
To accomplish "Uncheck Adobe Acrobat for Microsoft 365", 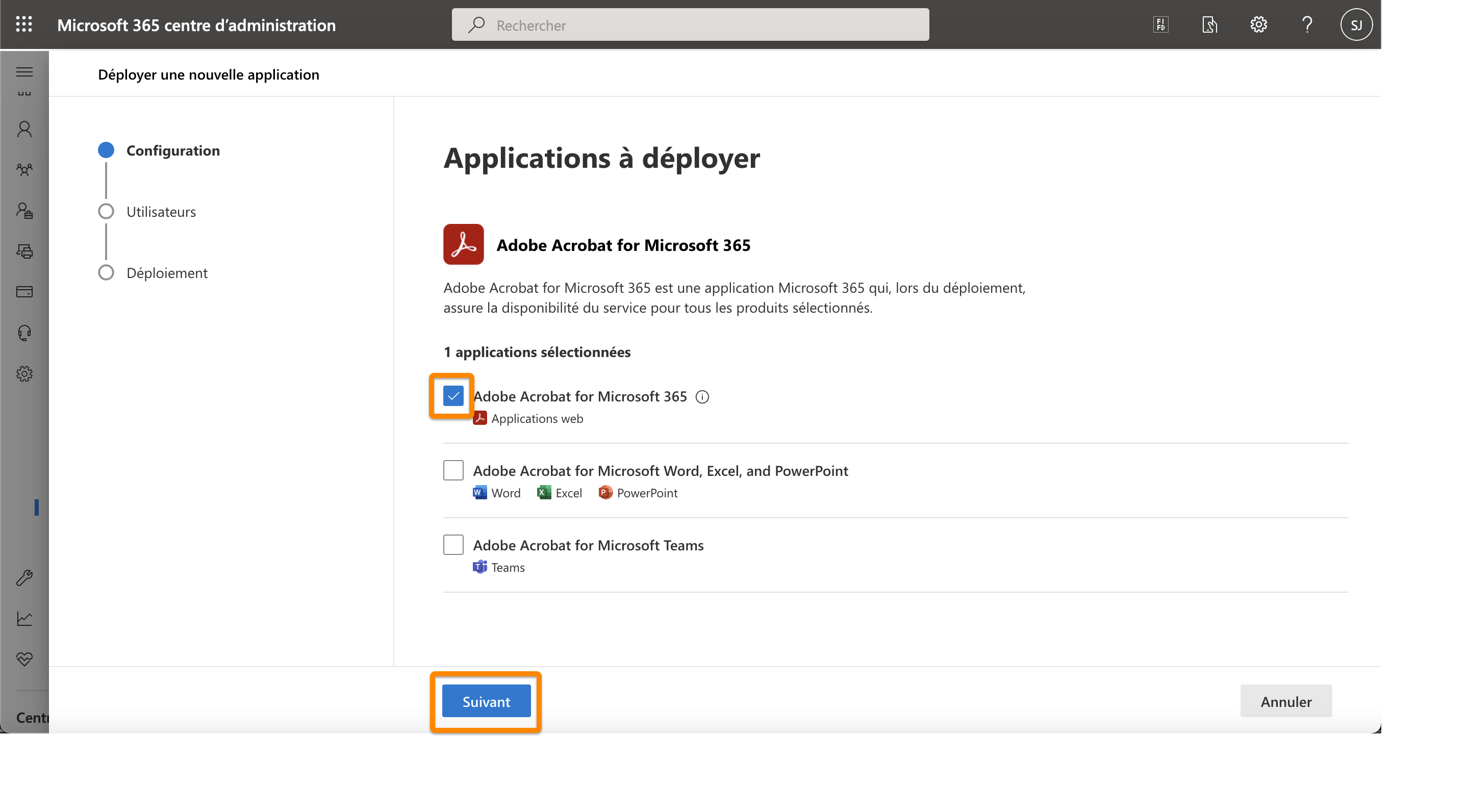I will tap(453, 395).
